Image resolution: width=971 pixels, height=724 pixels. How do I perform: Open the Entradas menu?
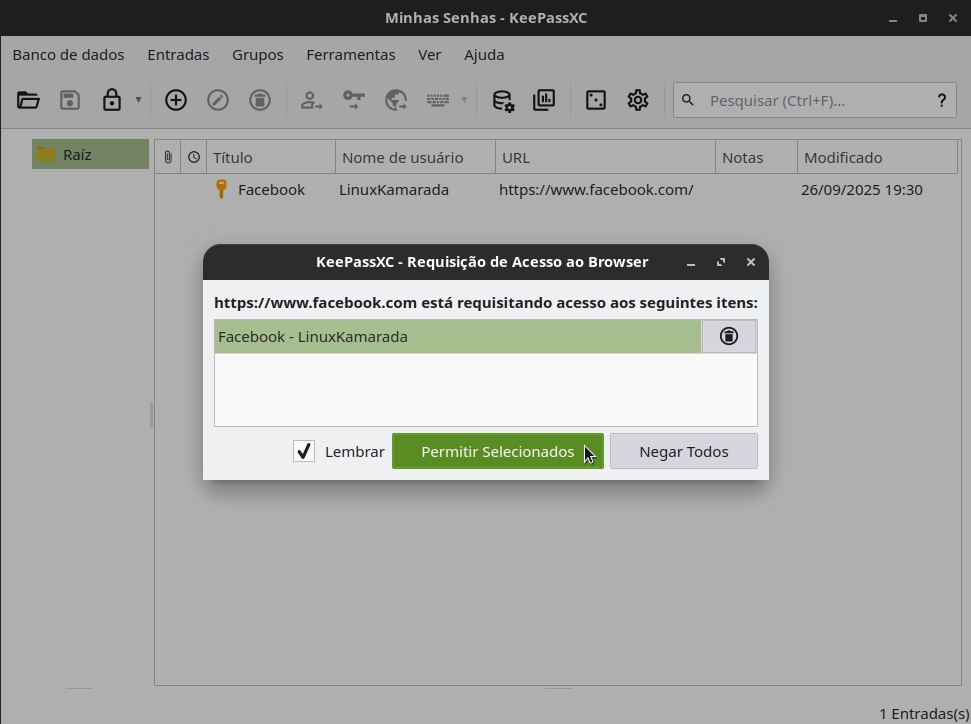(178, 55)
